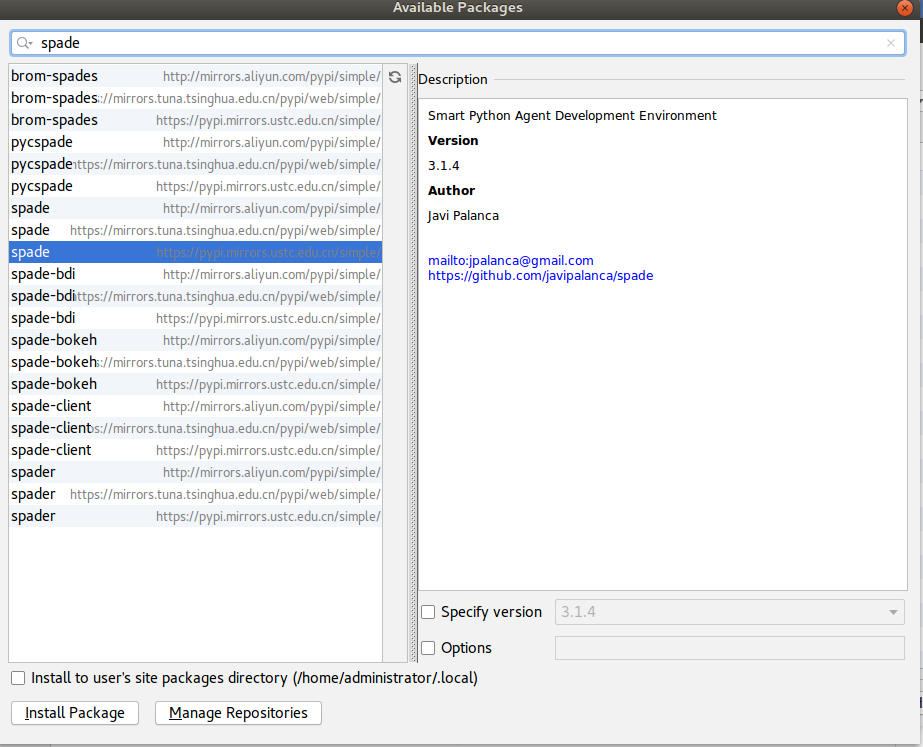The image size is (923, 747).
Task: Open the search filter dropdown arrow
Action: [33, 43]
